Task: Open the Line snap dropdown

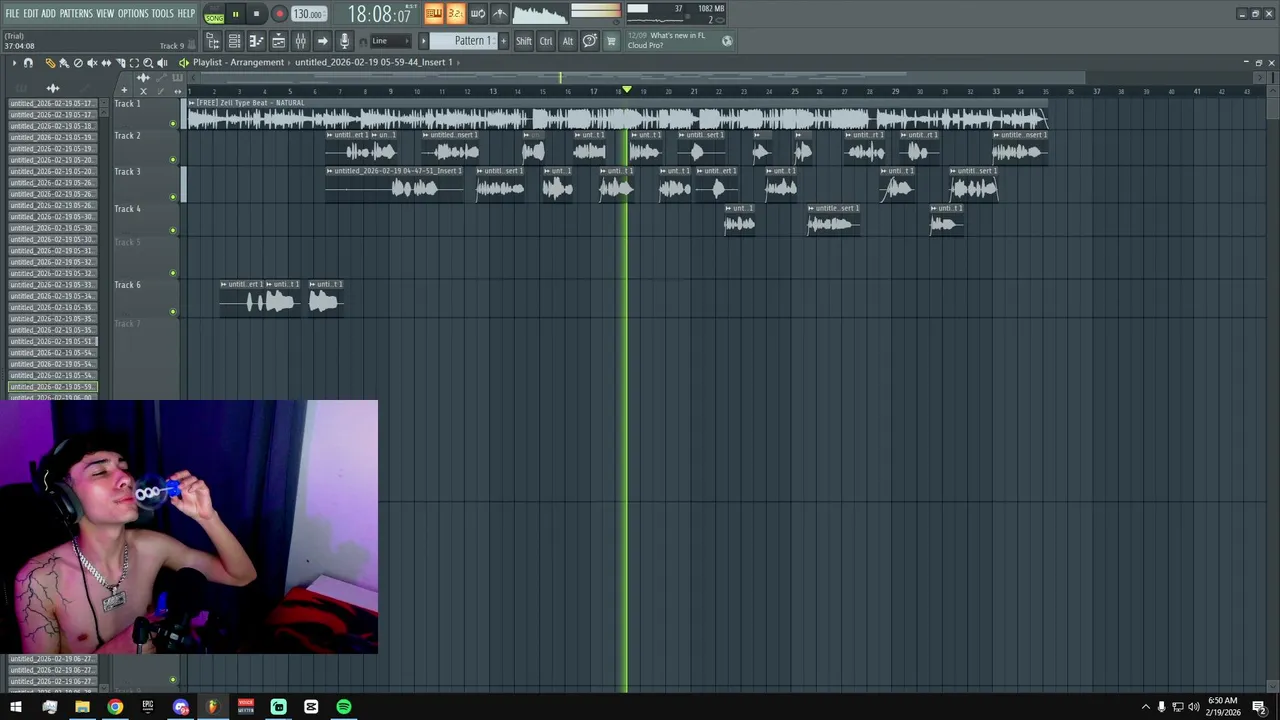Action: tap(391, 41)
